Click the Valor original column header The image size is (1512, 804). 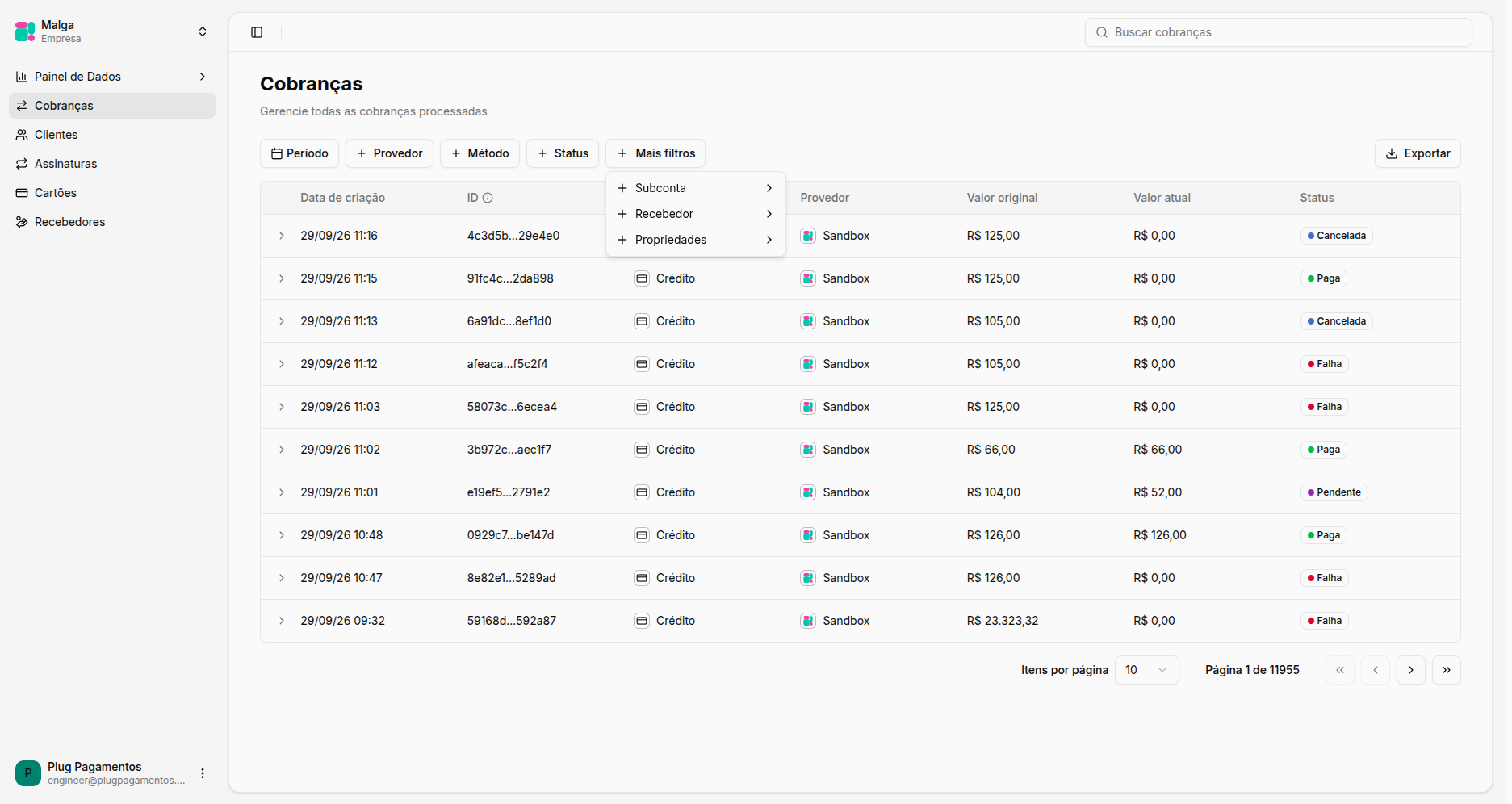[x=1003, y=198]
